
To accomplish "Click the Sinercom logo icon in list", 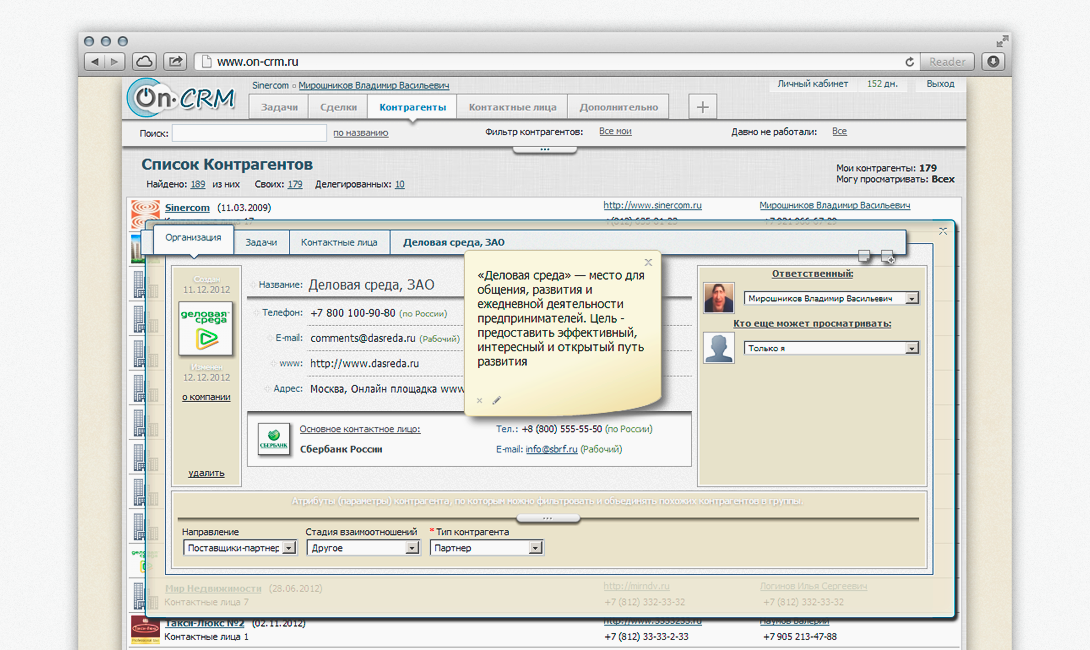I will 145,212.
